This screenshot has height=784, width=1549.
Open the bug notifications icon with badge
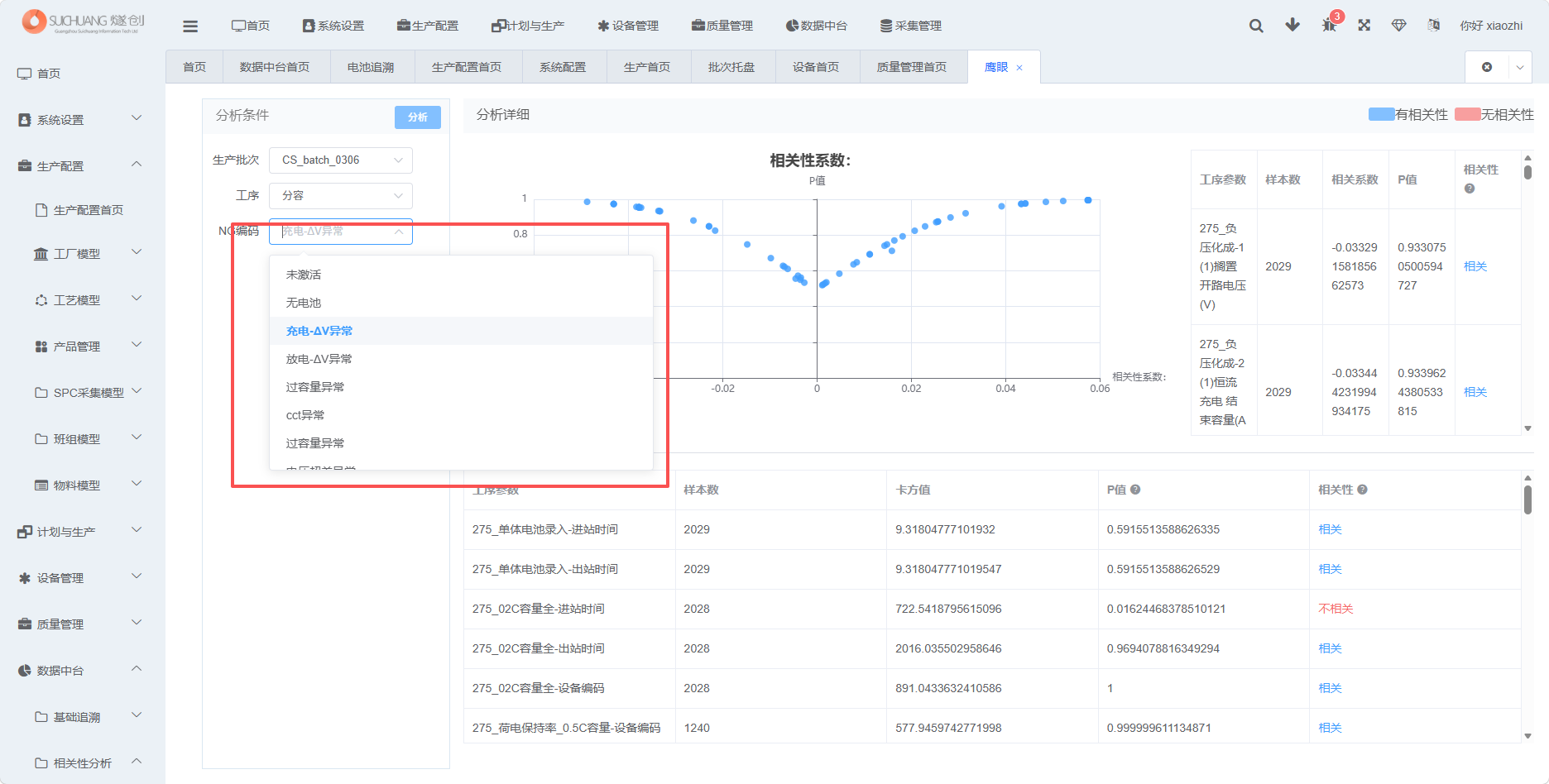click(1330, 25)
